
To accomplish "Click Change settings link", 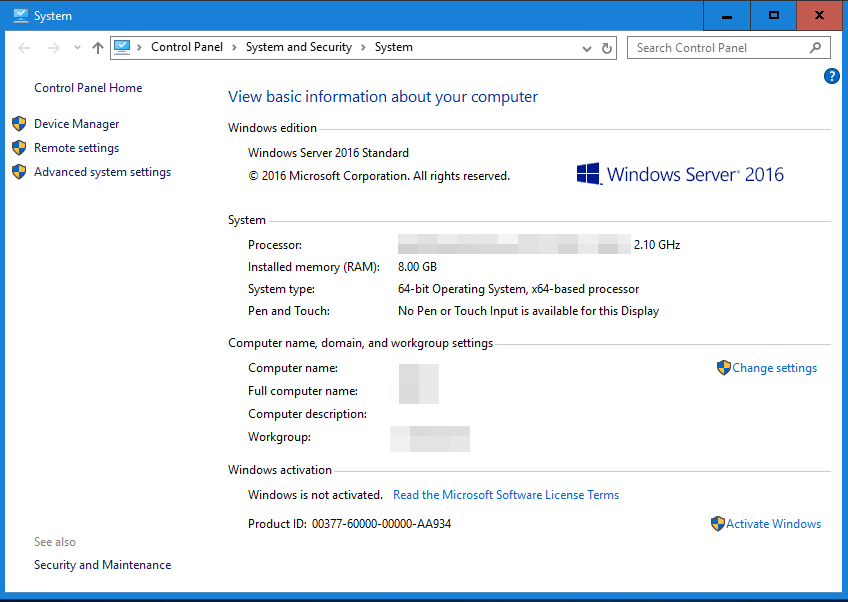I will click(x=774, y=368).
